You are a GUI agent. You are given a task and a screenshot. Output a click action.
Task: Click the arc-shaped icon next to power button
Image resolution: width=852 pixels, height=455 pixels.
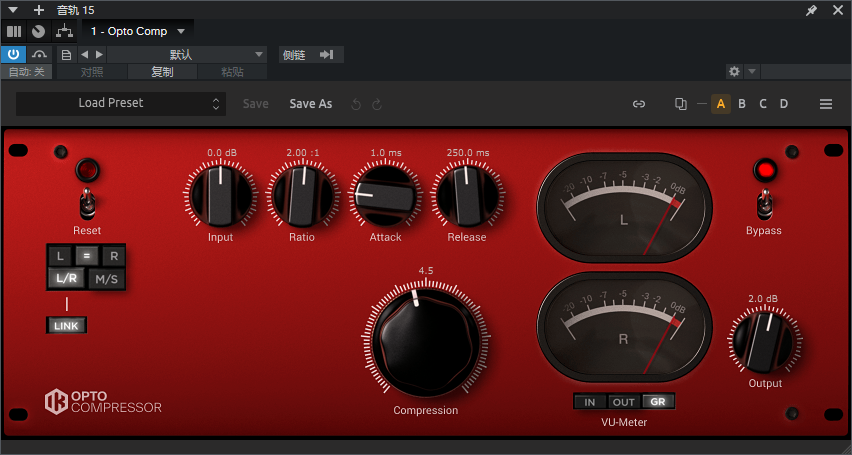[40, 55]
